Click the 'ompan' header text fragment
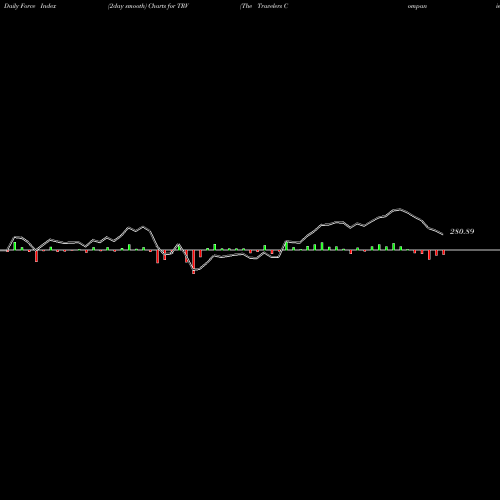Image resolution: width=500 pixels, height=500 pixels. 417,6
